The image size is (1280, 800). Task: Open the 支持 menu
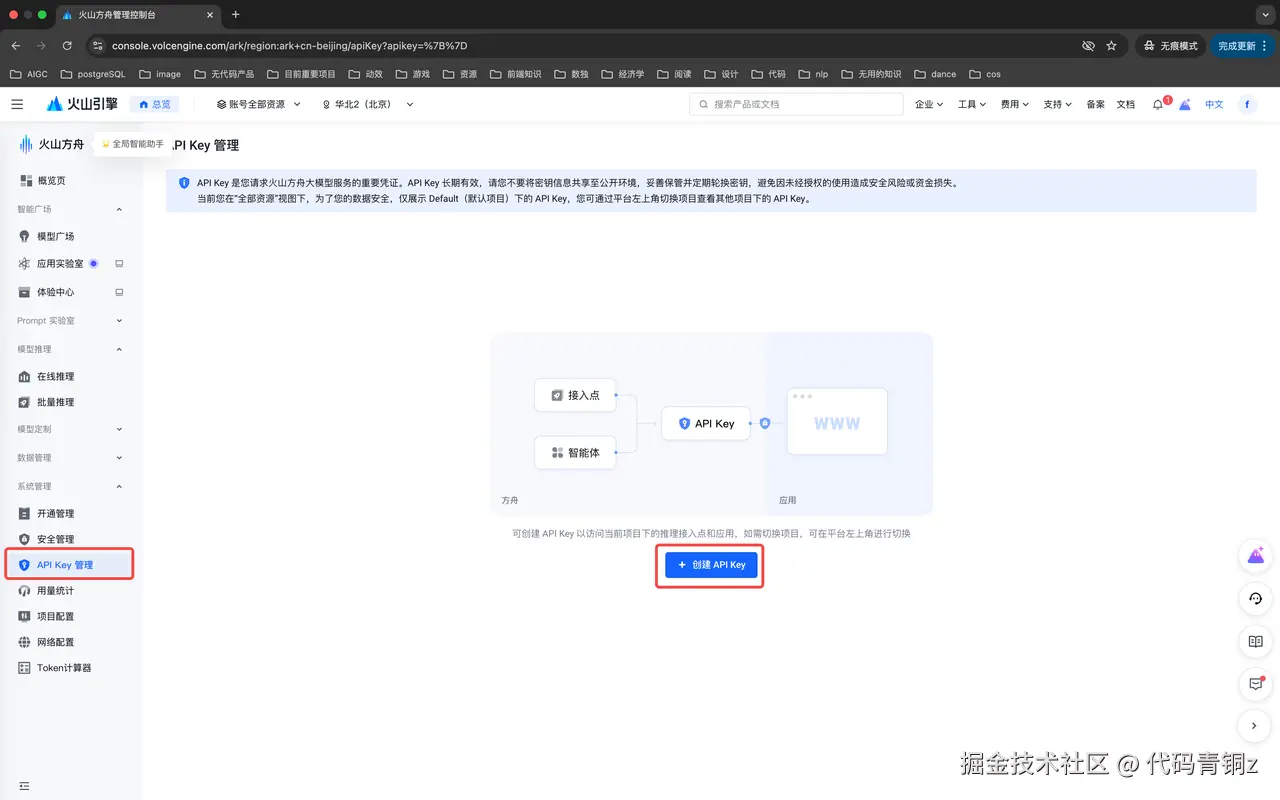tap(1058, 104)
